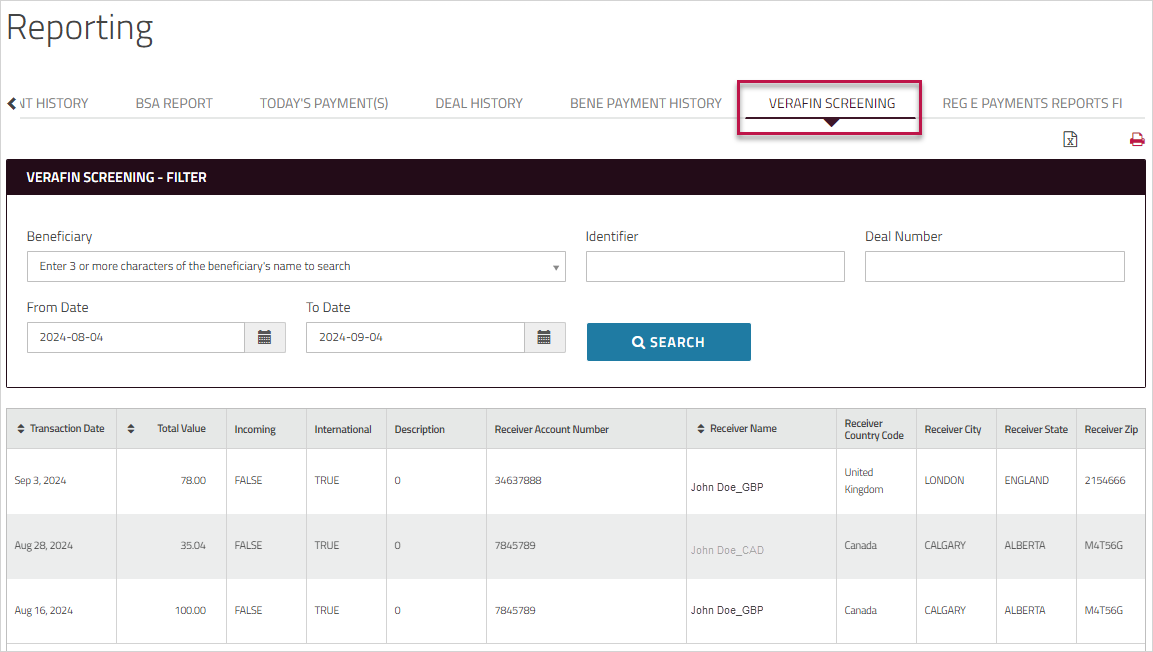The image size is (1153, 652).
Task: Export report to Excel icon
Action: pyautogui.click(x=1070, y=140)
